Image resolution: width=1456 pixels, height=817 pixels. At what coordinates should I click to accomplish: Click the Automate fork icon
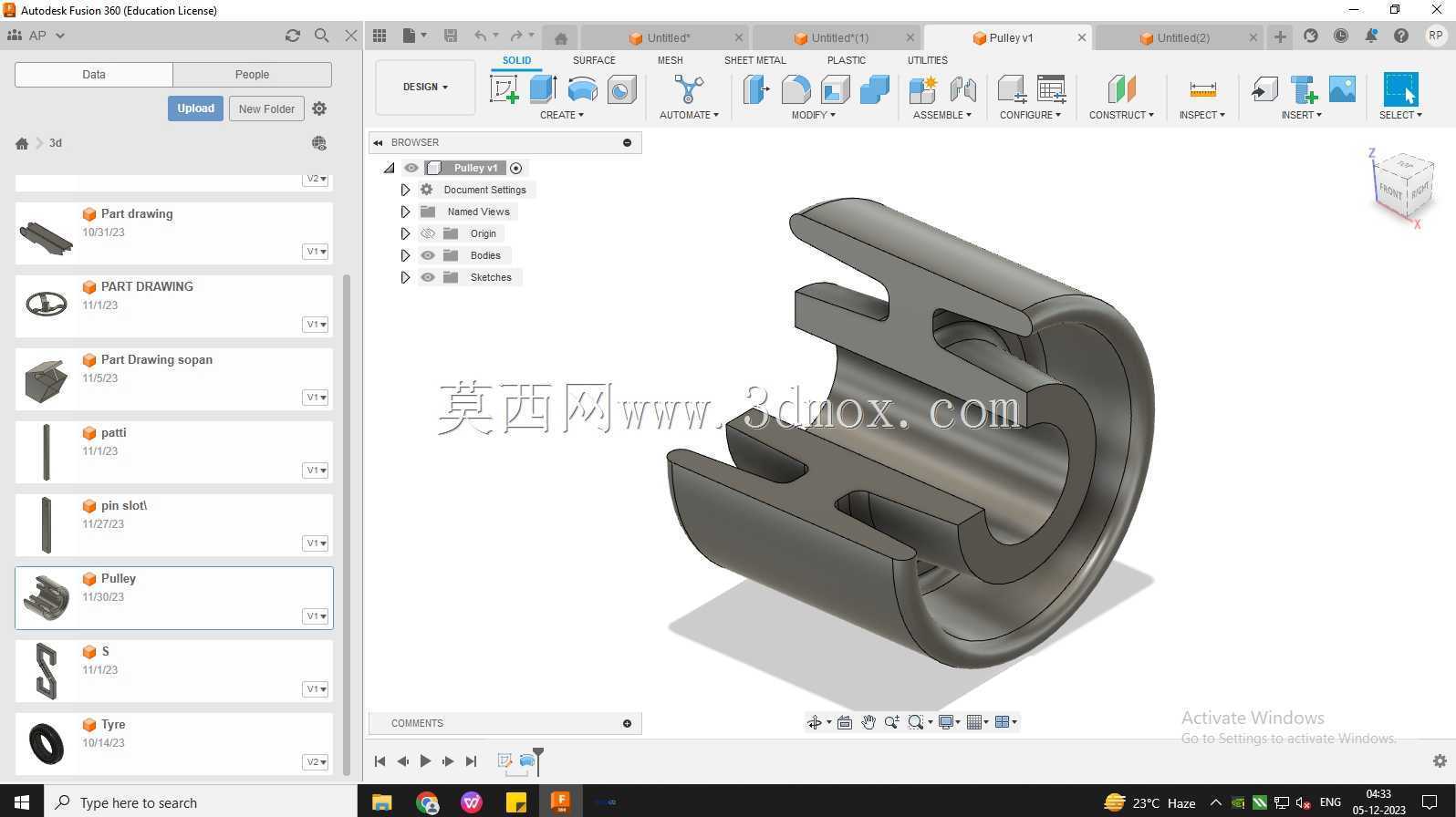click(689, 89)
